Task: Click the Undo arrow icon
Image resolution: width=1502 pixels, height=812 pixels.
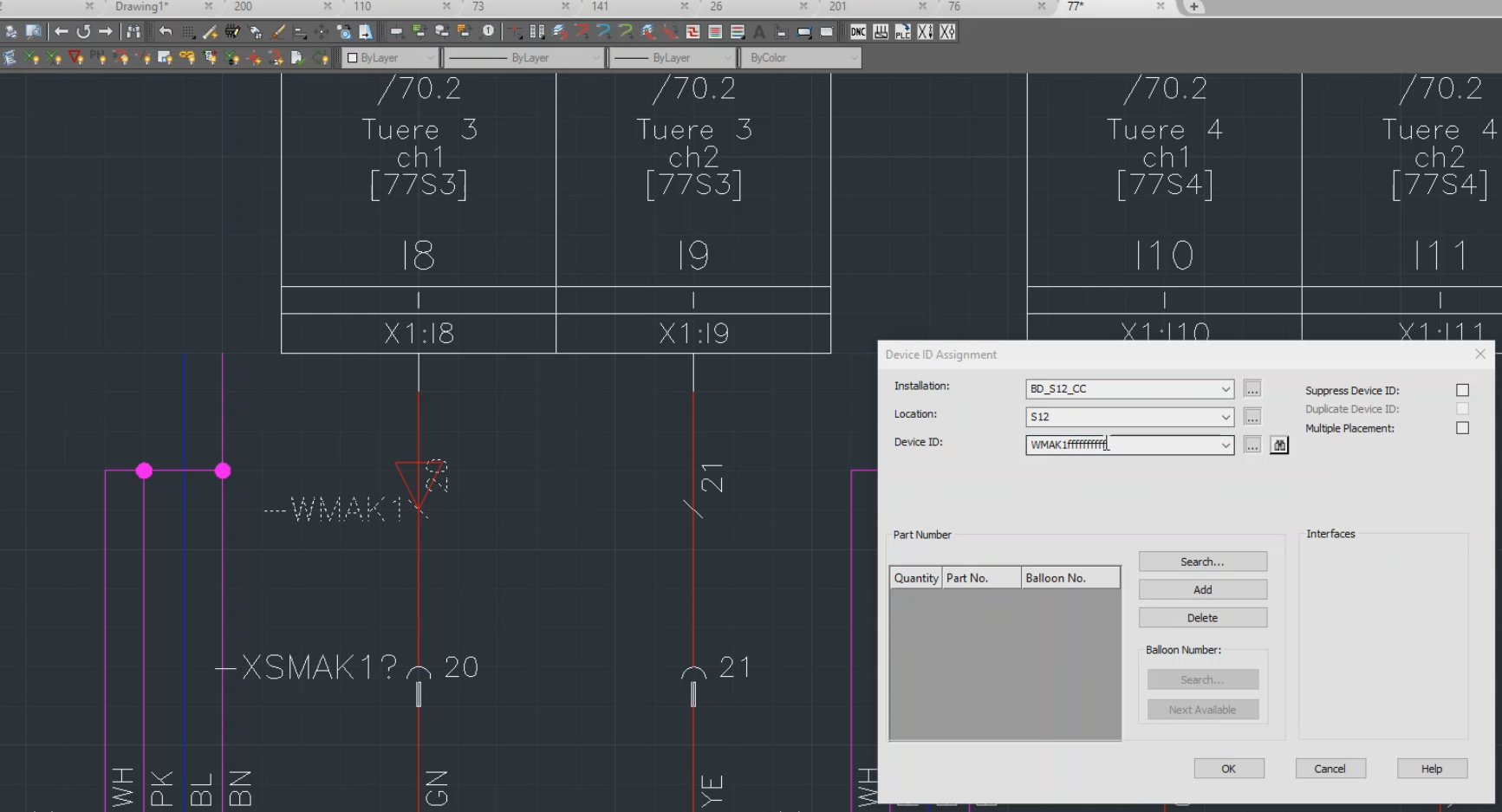Action: (x=165, y=31)
